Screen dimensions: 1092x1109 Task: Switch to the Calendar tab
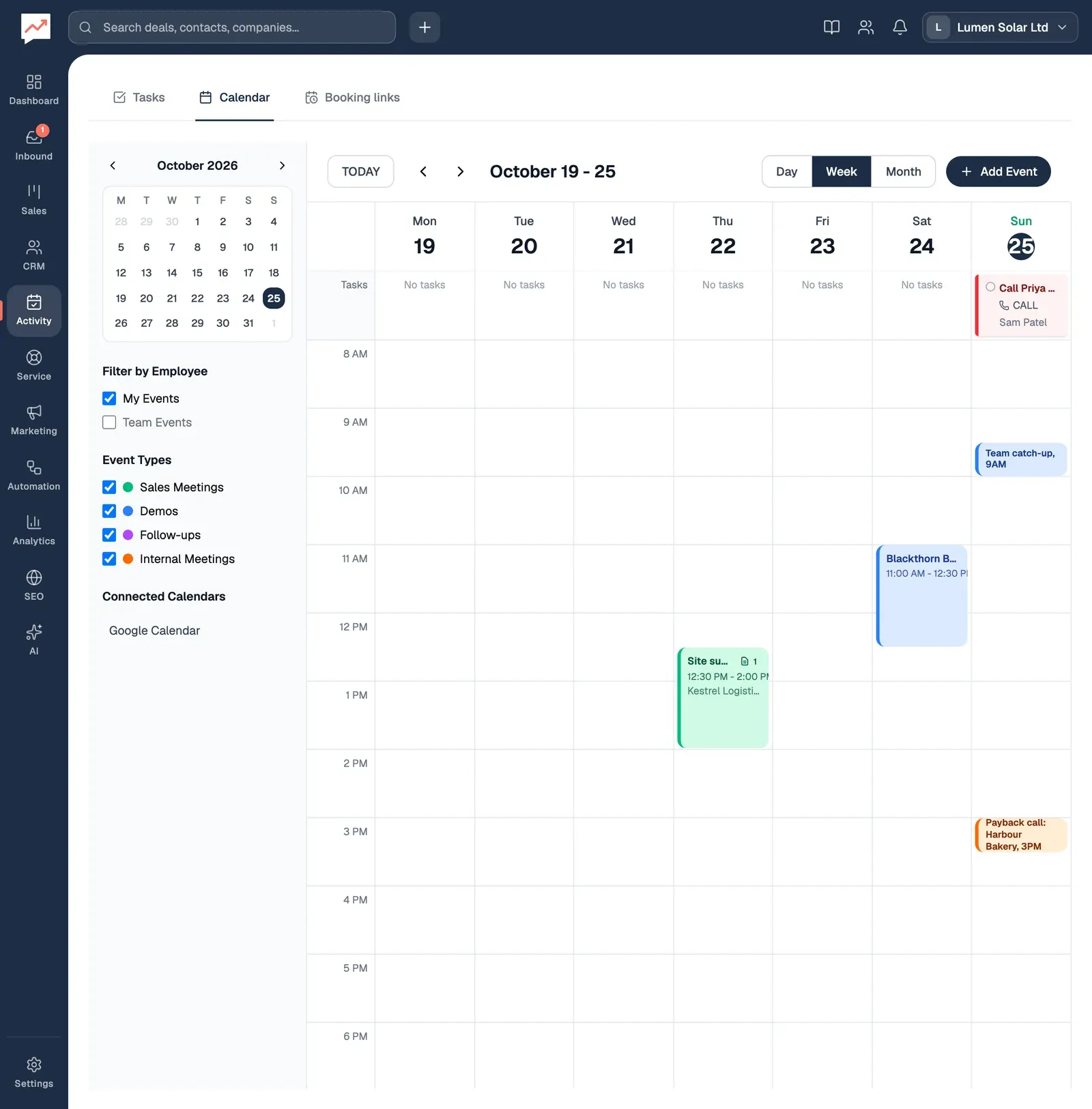tap(235, 98)
